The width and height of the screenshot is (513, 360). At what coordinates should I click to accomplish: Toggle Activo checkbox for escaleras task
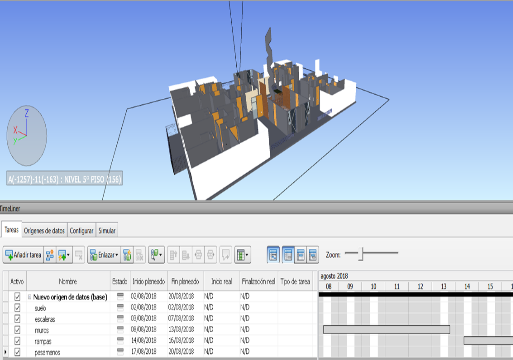pyautogui.click(x=17, y=318)
